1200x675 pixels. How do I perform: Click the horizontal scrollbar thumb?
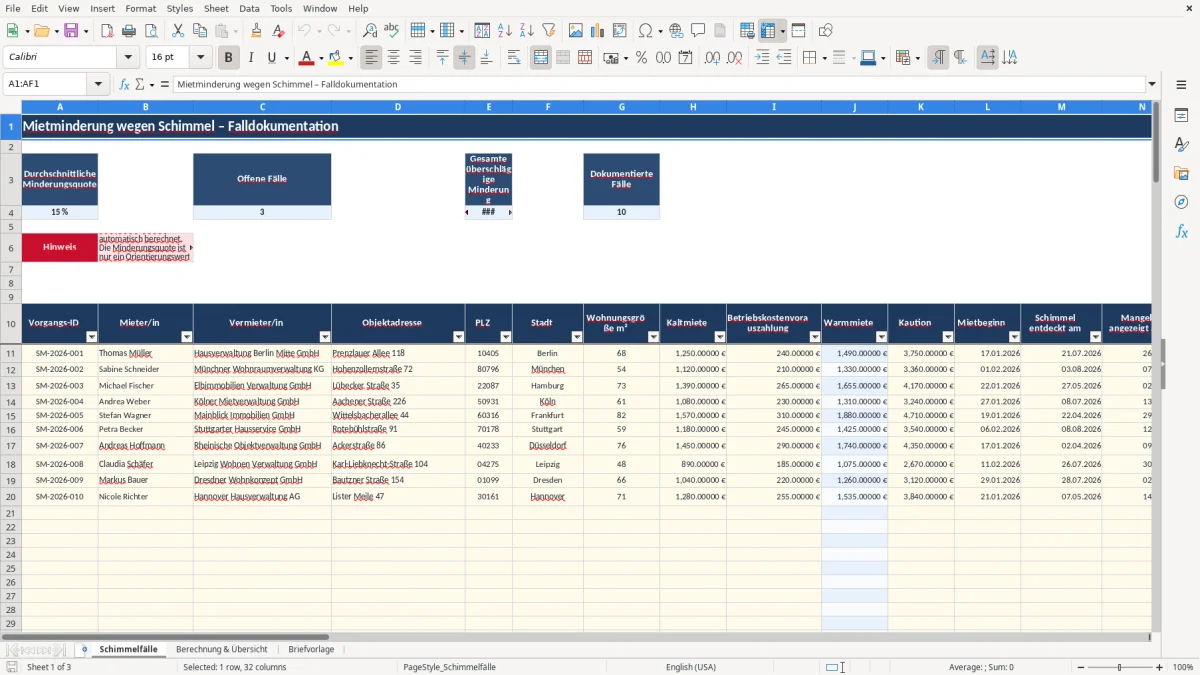(x=165, y=636)
